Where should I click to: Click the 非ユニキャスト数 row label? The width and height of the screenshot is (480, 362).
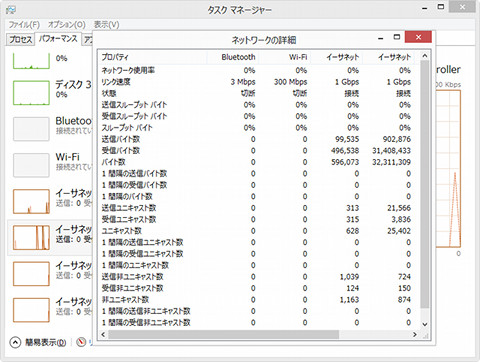pos(125,299)
